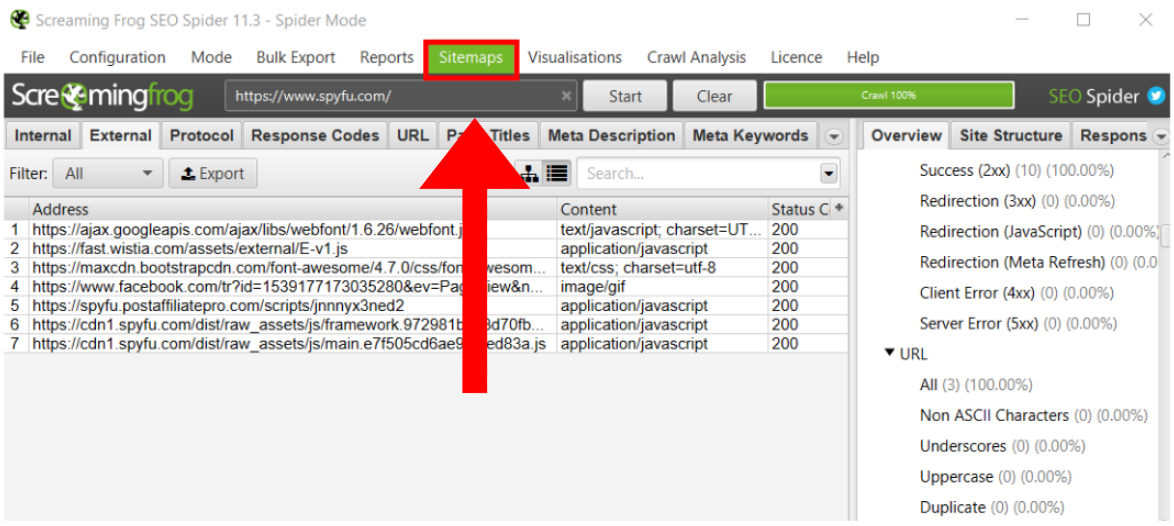Show more tabs in right pane
This screenshot has width=1174, height=526.
click(x=1161, y=137)
